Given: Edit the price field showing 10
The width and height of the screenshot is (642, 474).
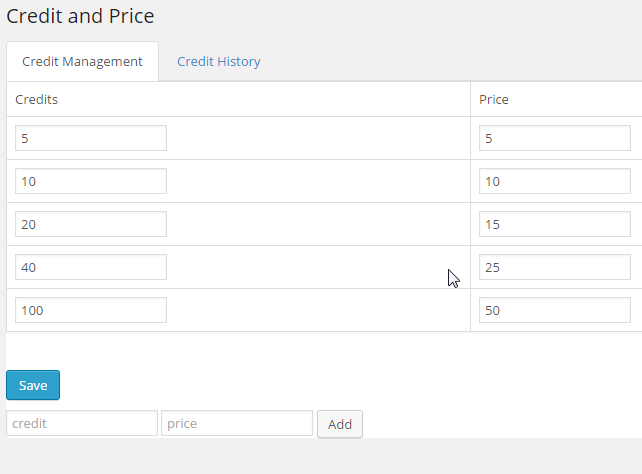Looking at the screenshot, I should coord(555,181).
